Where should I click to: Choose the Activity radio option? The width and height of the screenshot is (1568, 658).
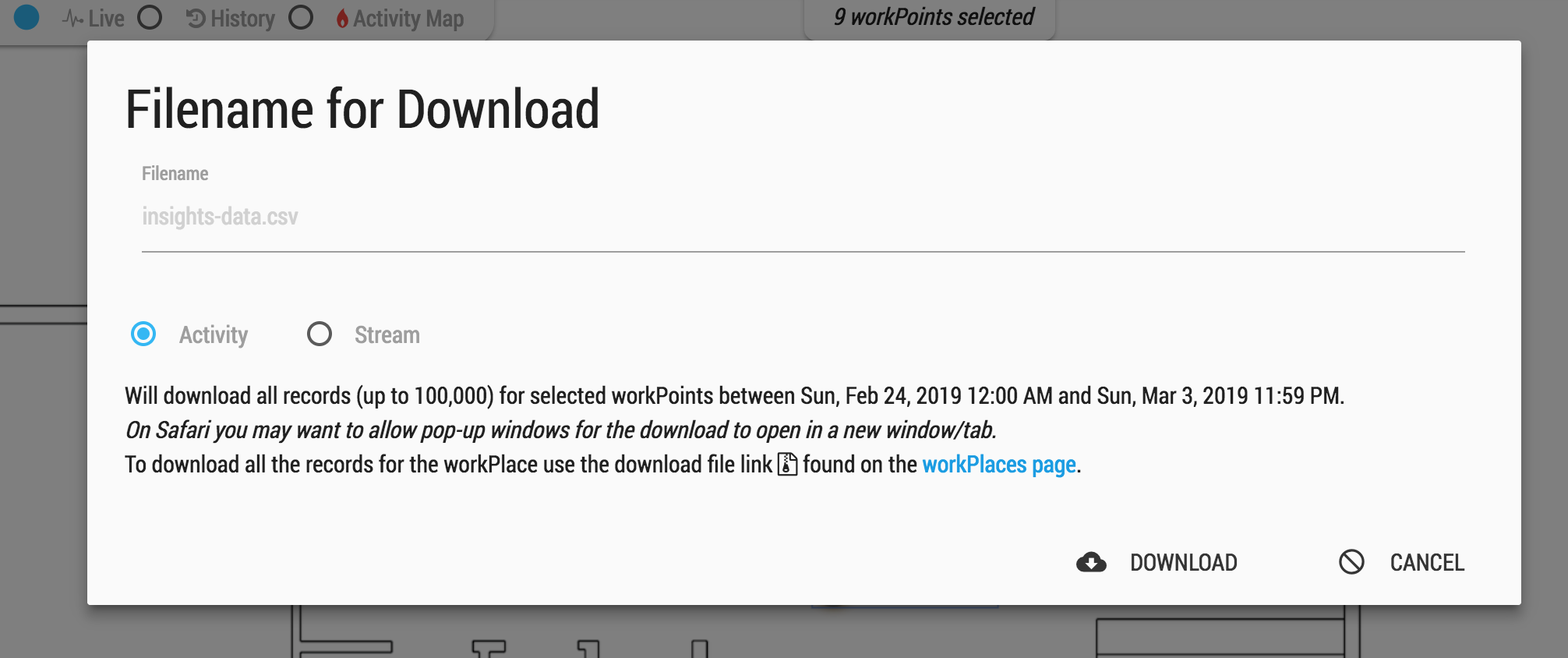pos(143,334)
